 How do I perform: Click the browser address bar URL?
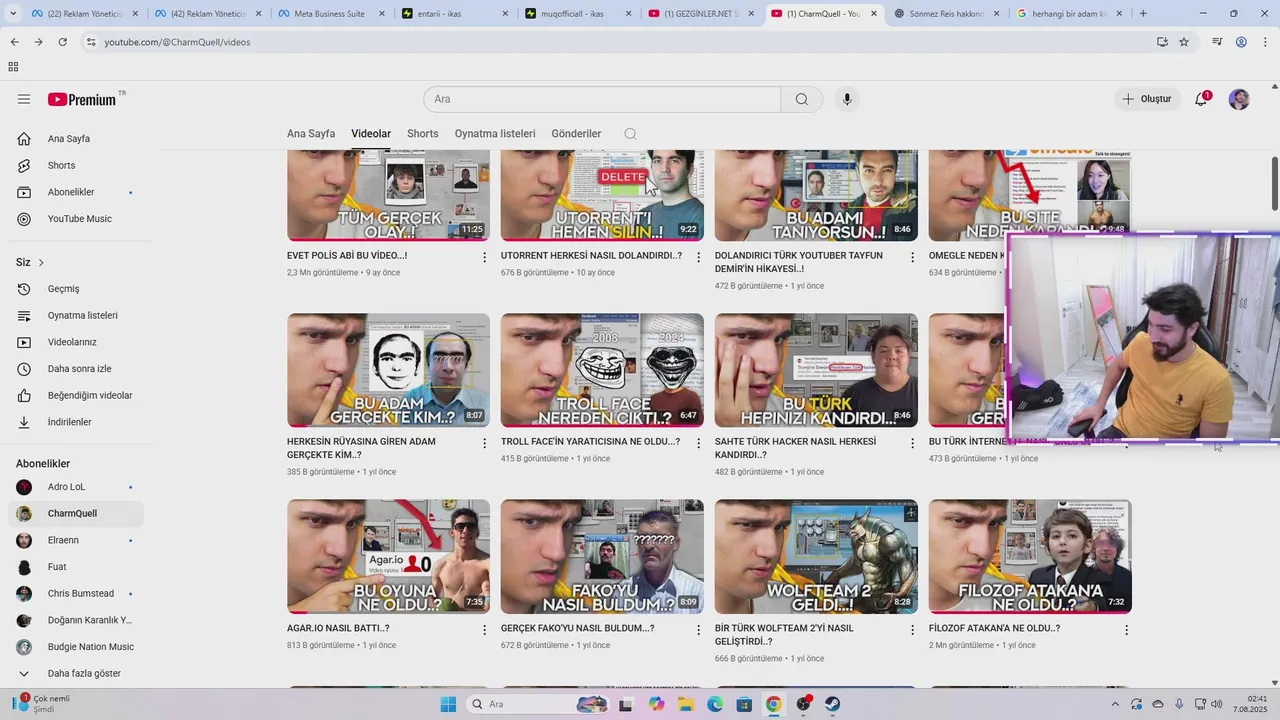(x=177, y=42)
